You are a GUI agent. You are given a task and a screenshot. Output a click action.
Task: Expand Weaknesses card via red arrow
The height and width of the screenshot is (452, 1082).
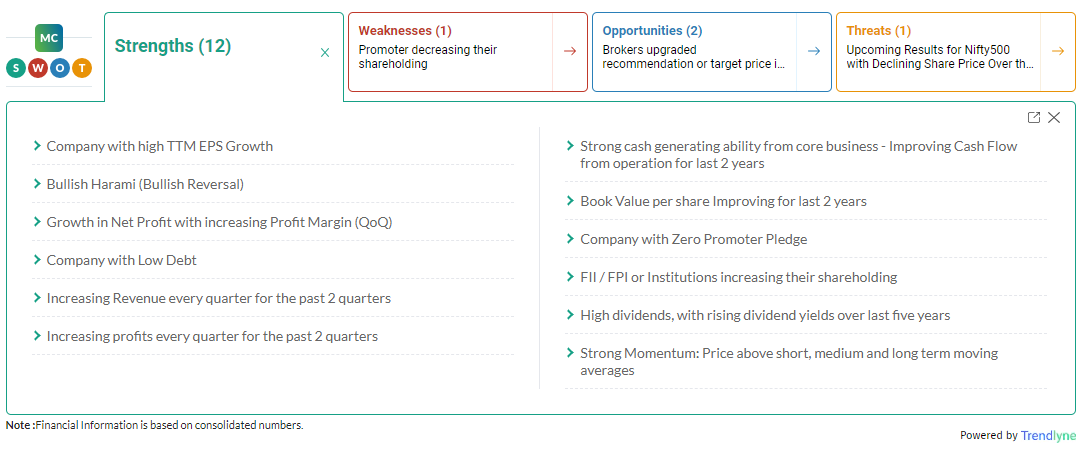point(570,51)
